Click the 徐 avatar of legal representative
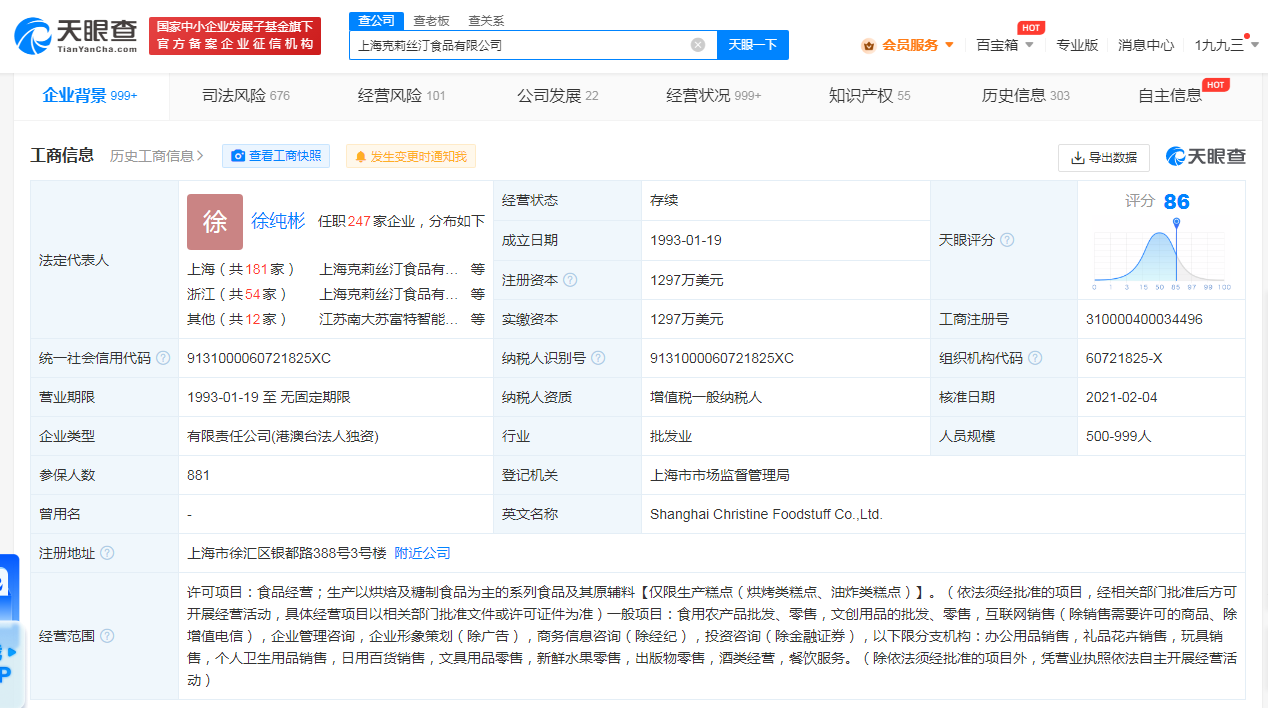1268x708 pixels. click(x=215, y=222)
